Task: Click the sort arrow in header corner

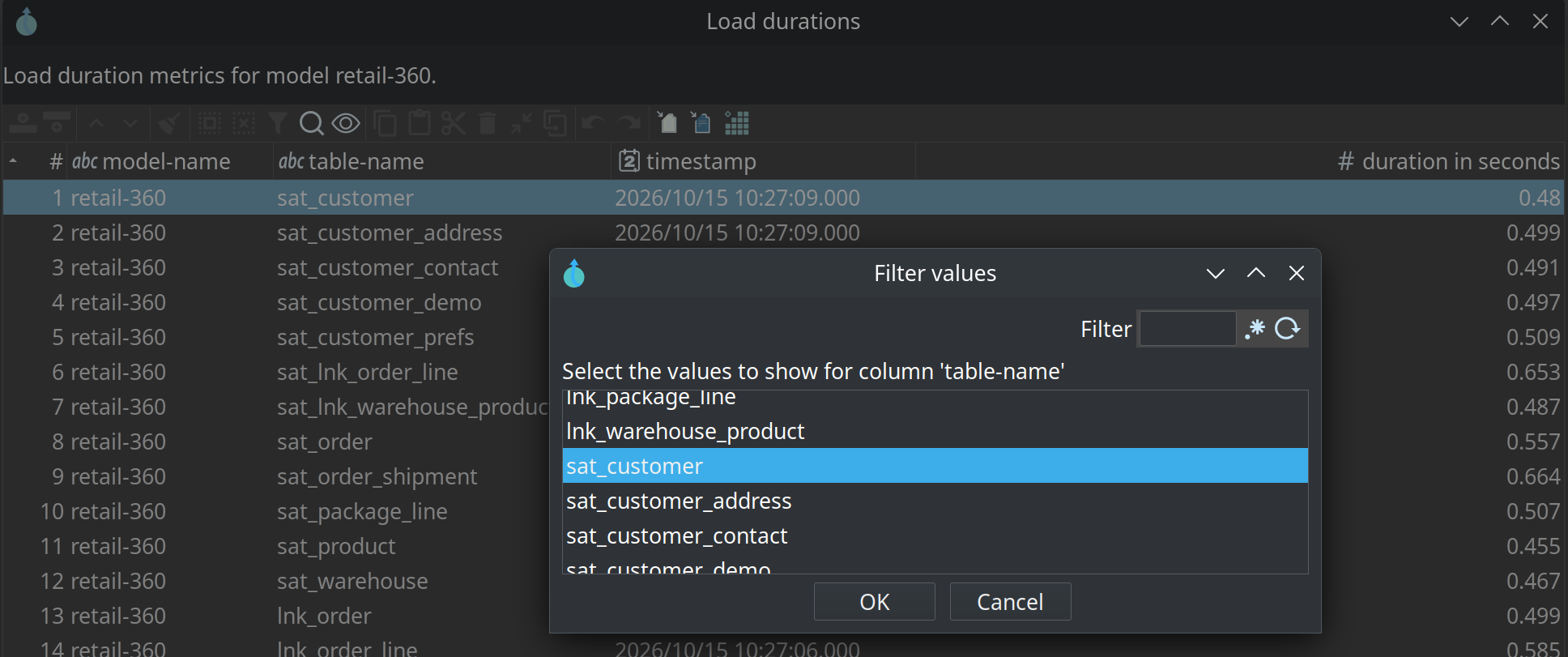Action: 14,161
